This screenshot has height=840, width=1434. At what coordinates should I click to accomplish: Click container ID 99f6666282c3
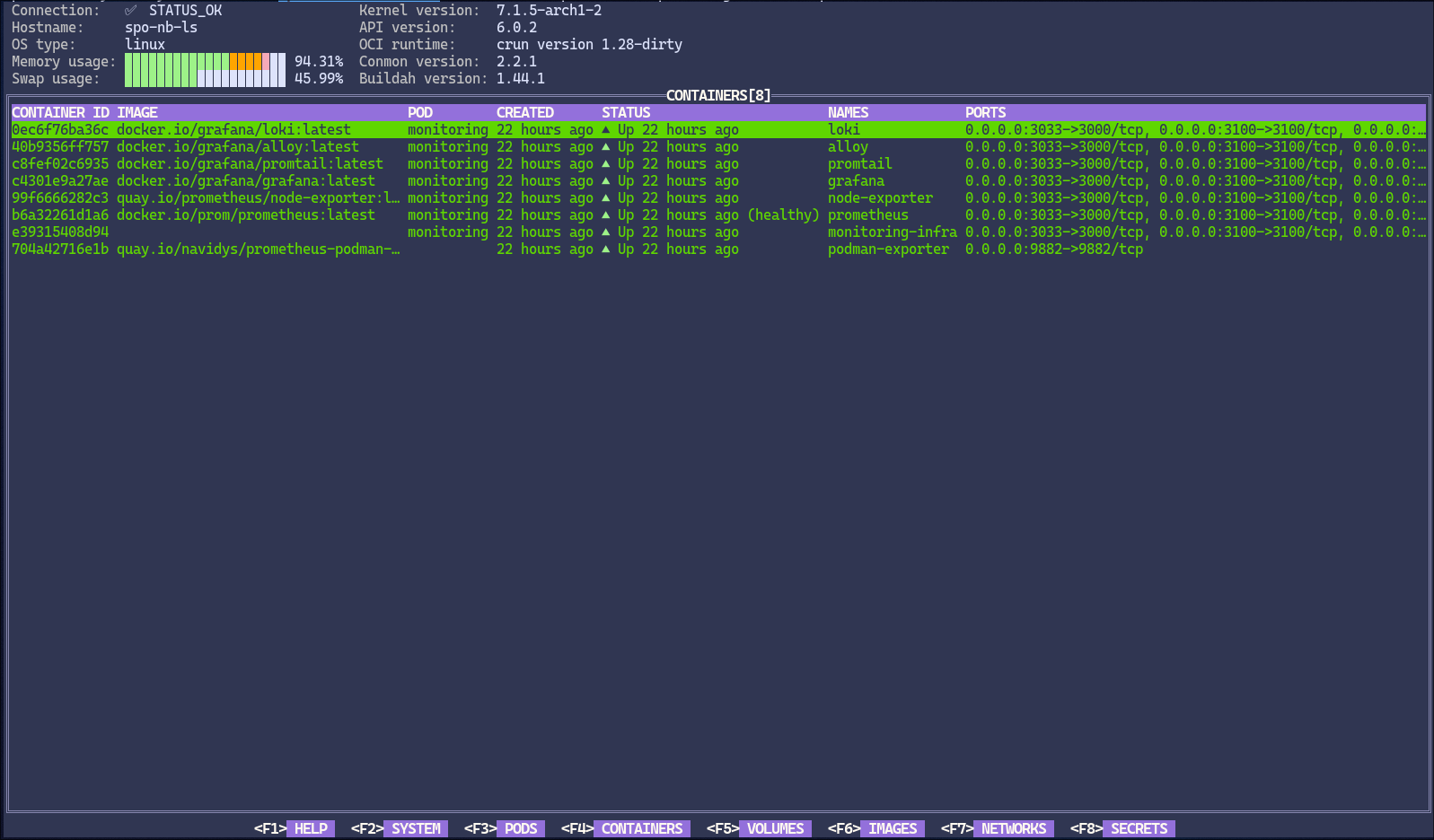click(x=60, y=197)
